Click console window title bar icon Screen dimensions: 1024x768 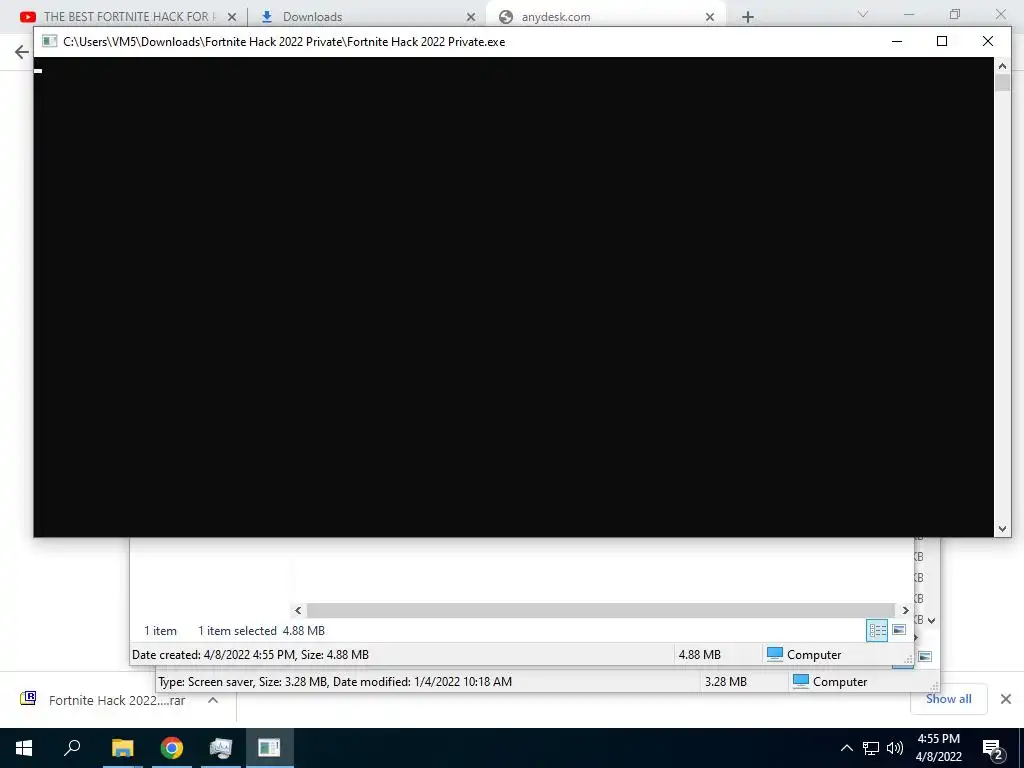[x=49, y=41]
